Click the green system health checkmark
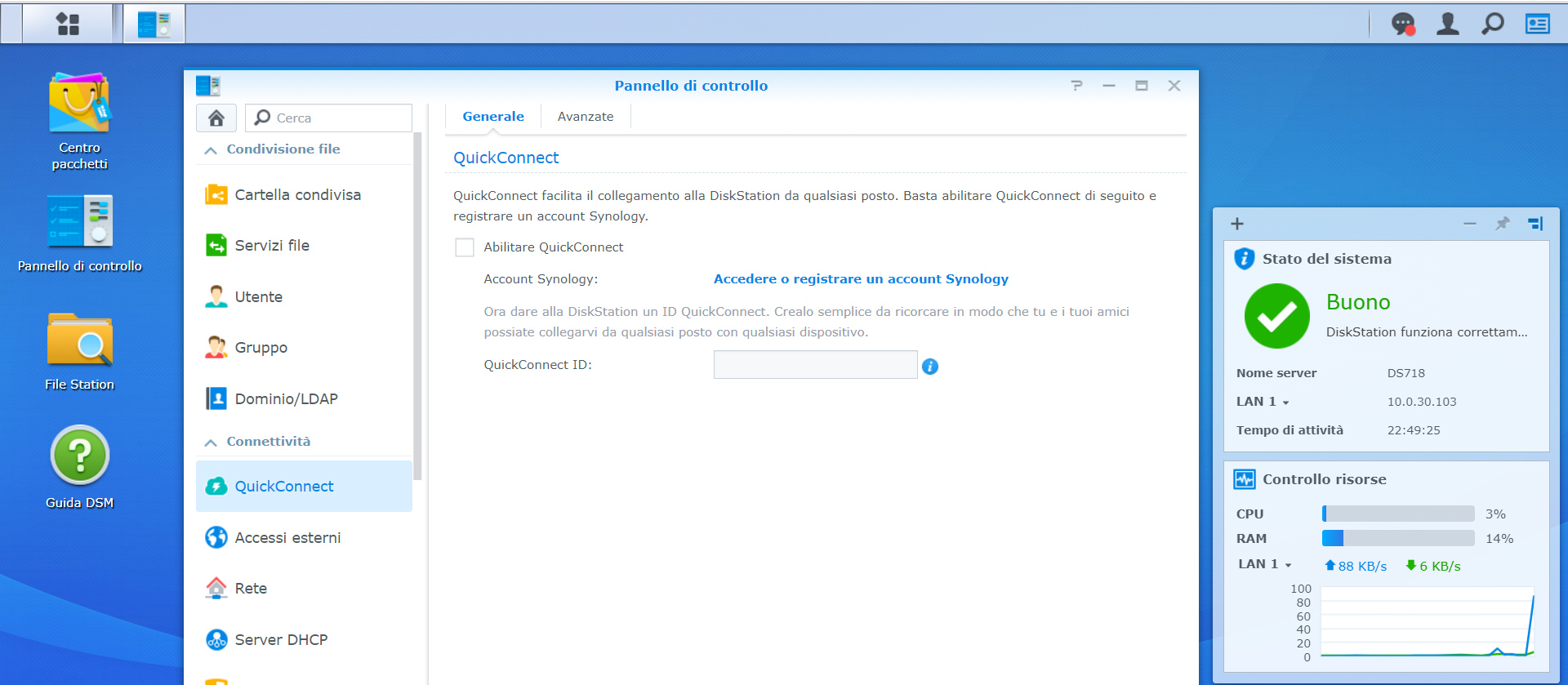 coord(1276,316)
